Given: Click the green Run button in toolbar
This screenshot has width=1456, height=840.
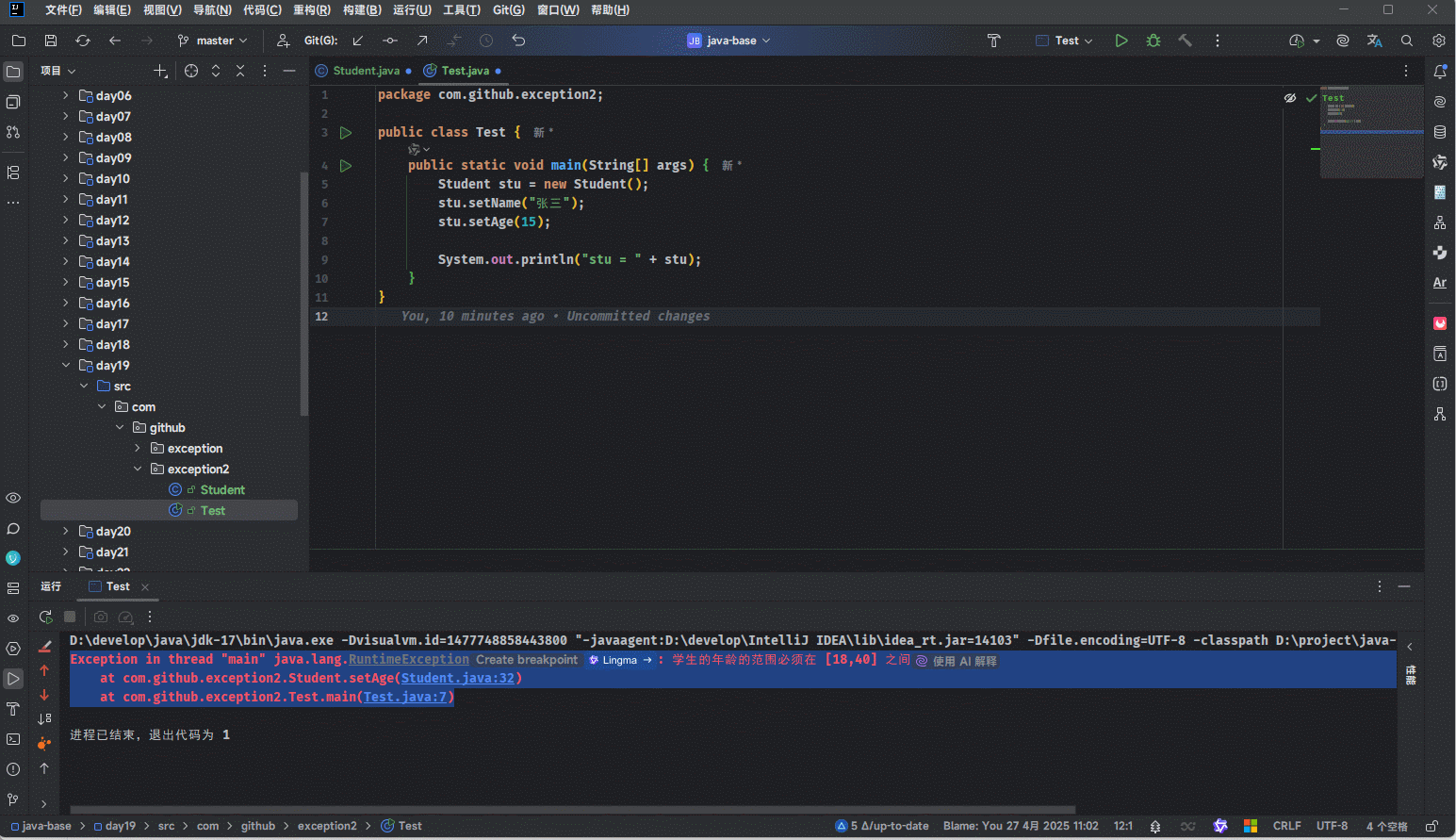Looking at the screenshot, I should (x=1121, y=41).
